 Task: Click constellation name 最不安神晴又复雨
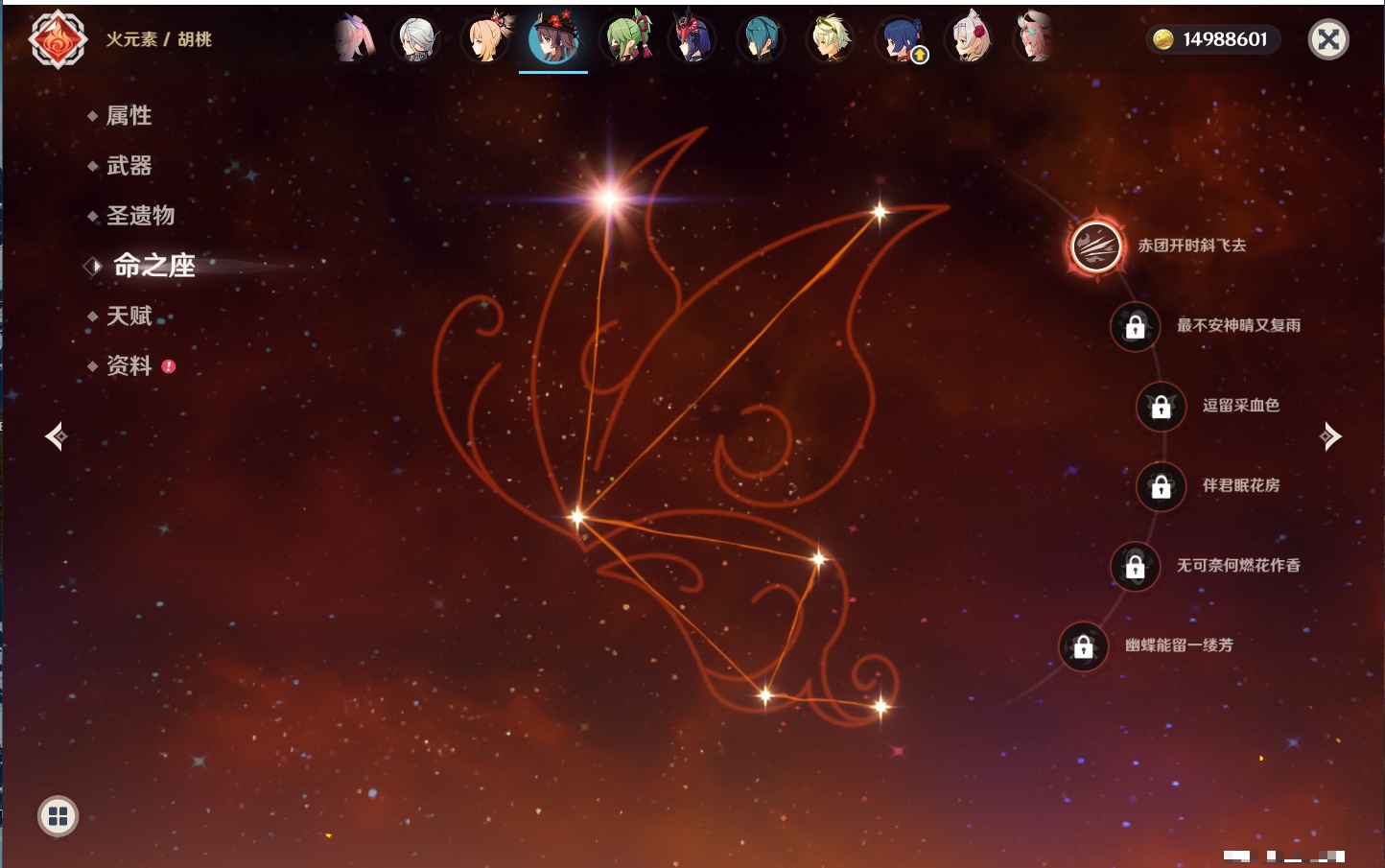(x=1238, y=325)
